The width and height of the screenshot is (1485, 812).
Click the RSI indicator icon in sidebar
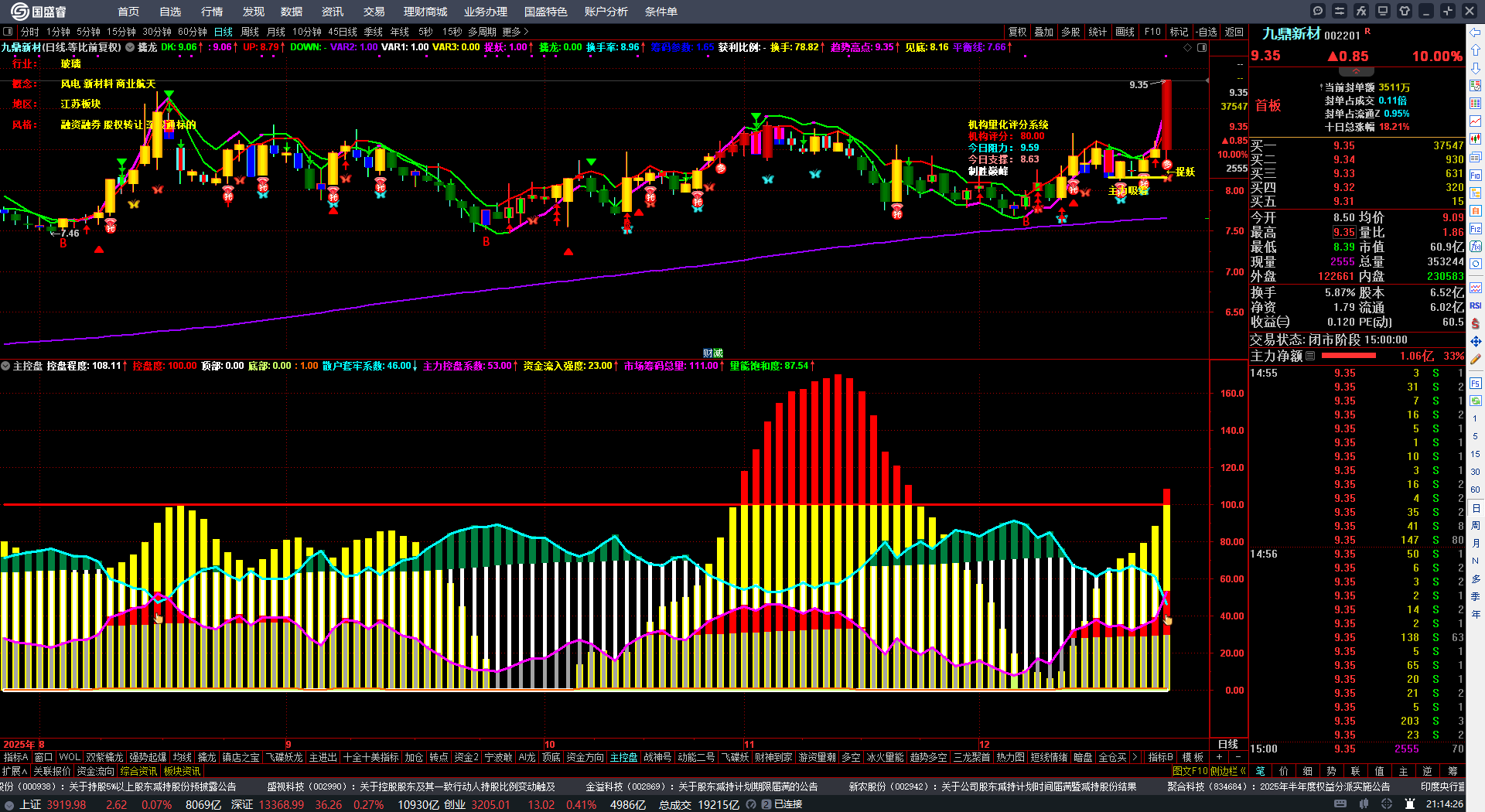(x=1476, y=305)
